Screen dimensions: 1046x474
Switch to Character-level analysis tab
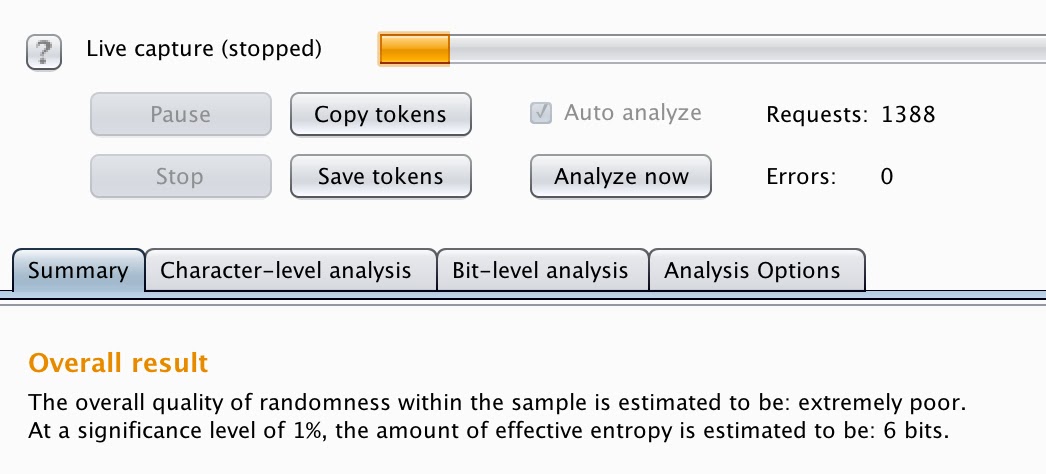[x=286, y=271]
